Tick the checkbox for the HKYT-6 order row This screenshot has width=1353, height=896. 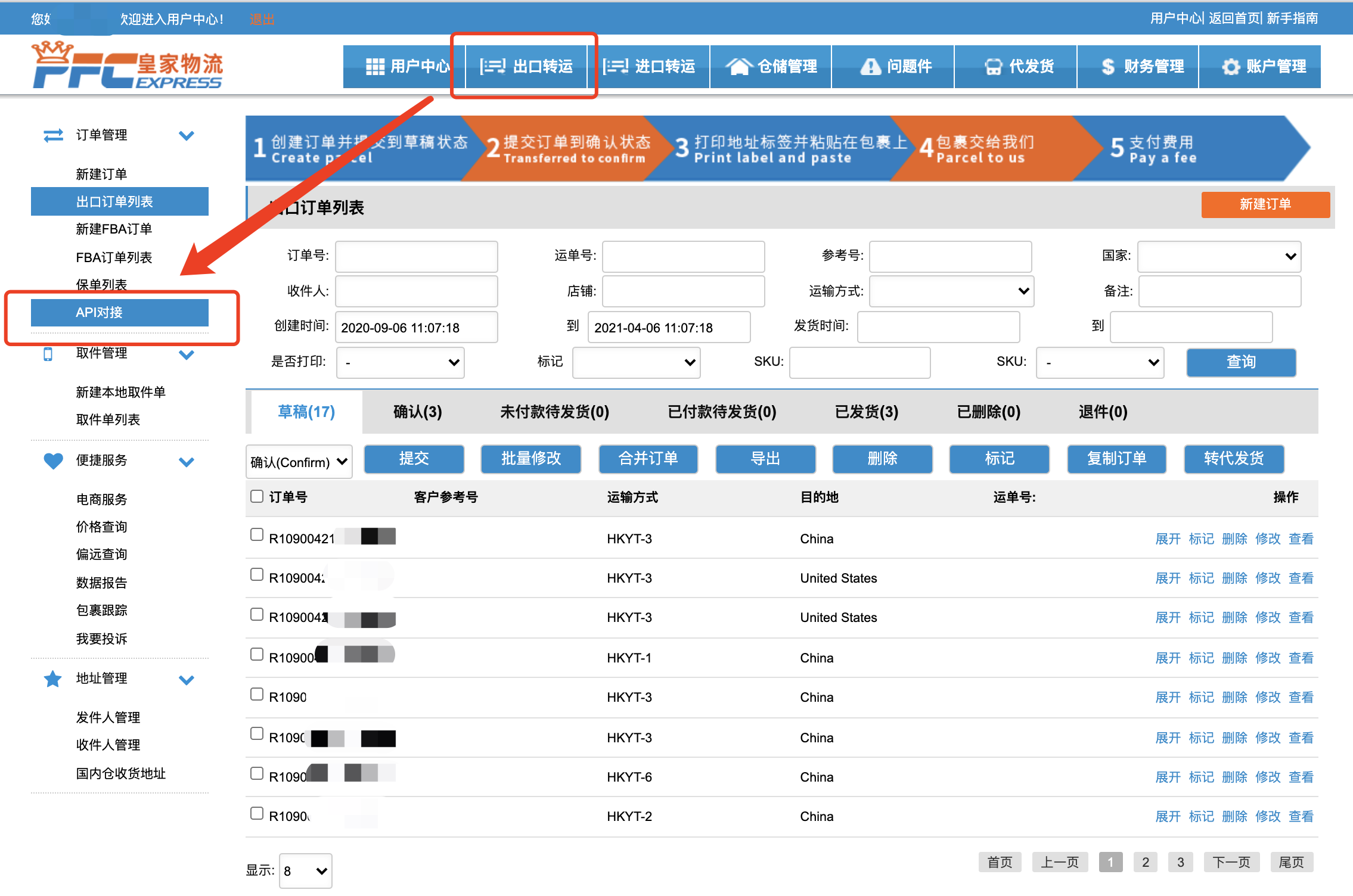click(257, 773)
